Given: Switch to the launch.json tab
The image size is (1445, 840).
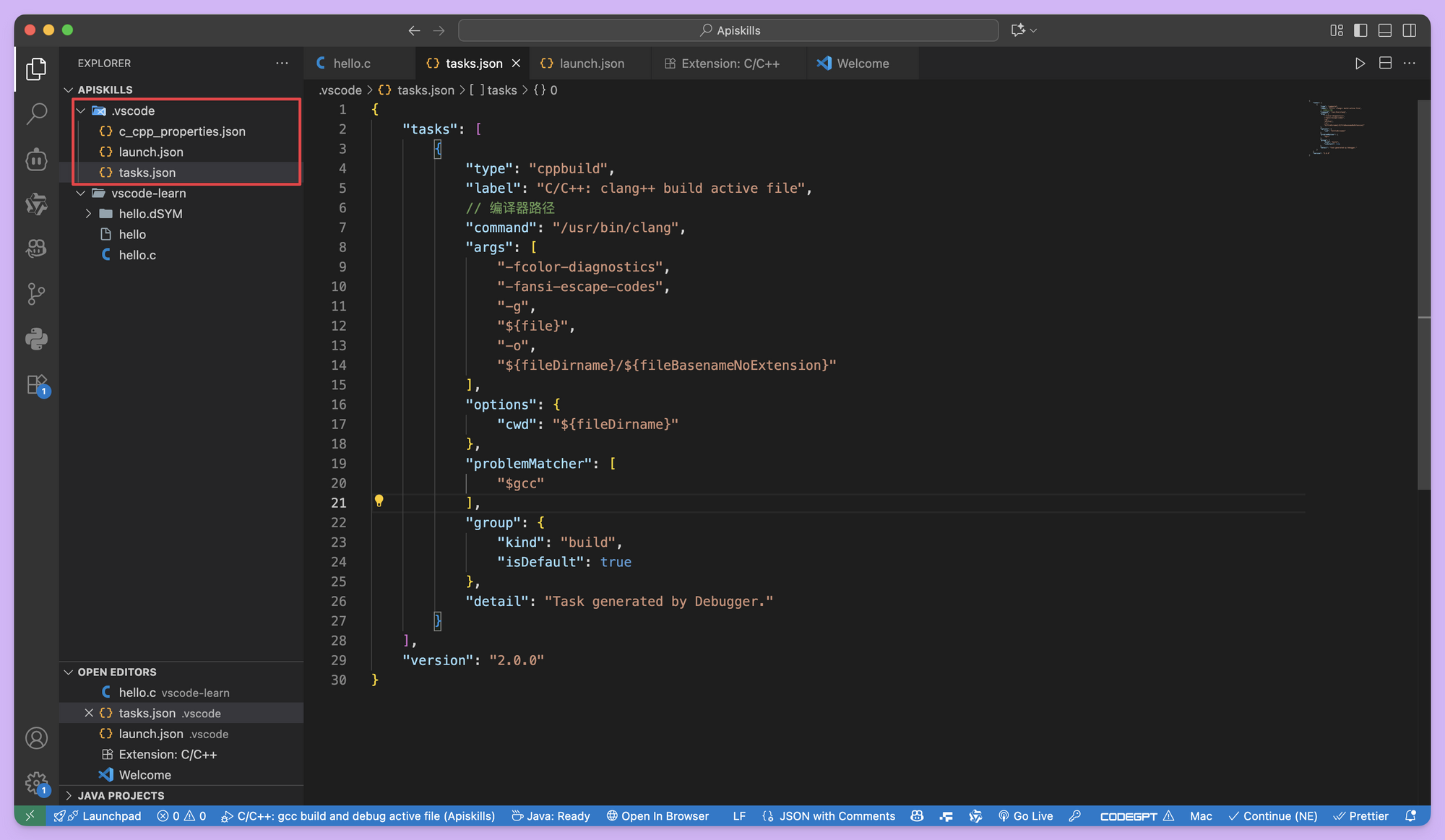Looking at the screenshot, I should tap(591, 64).
